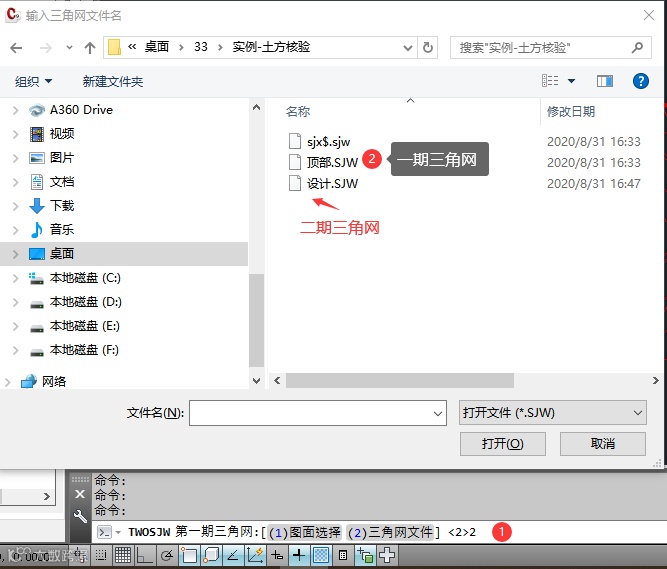Toggle Object Snap Tracking angle icon

click(x=233, y=555)
